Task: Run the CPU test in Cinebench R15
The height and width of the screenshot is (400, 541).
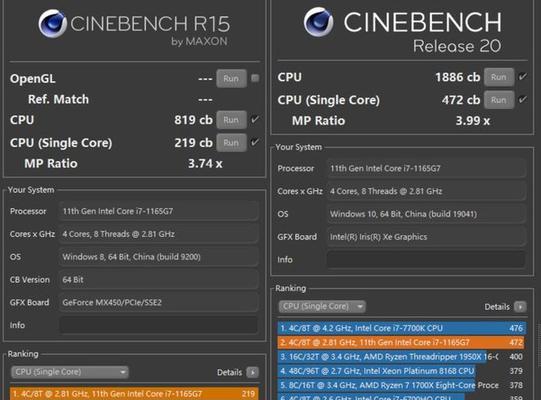Action: point(231,120)
